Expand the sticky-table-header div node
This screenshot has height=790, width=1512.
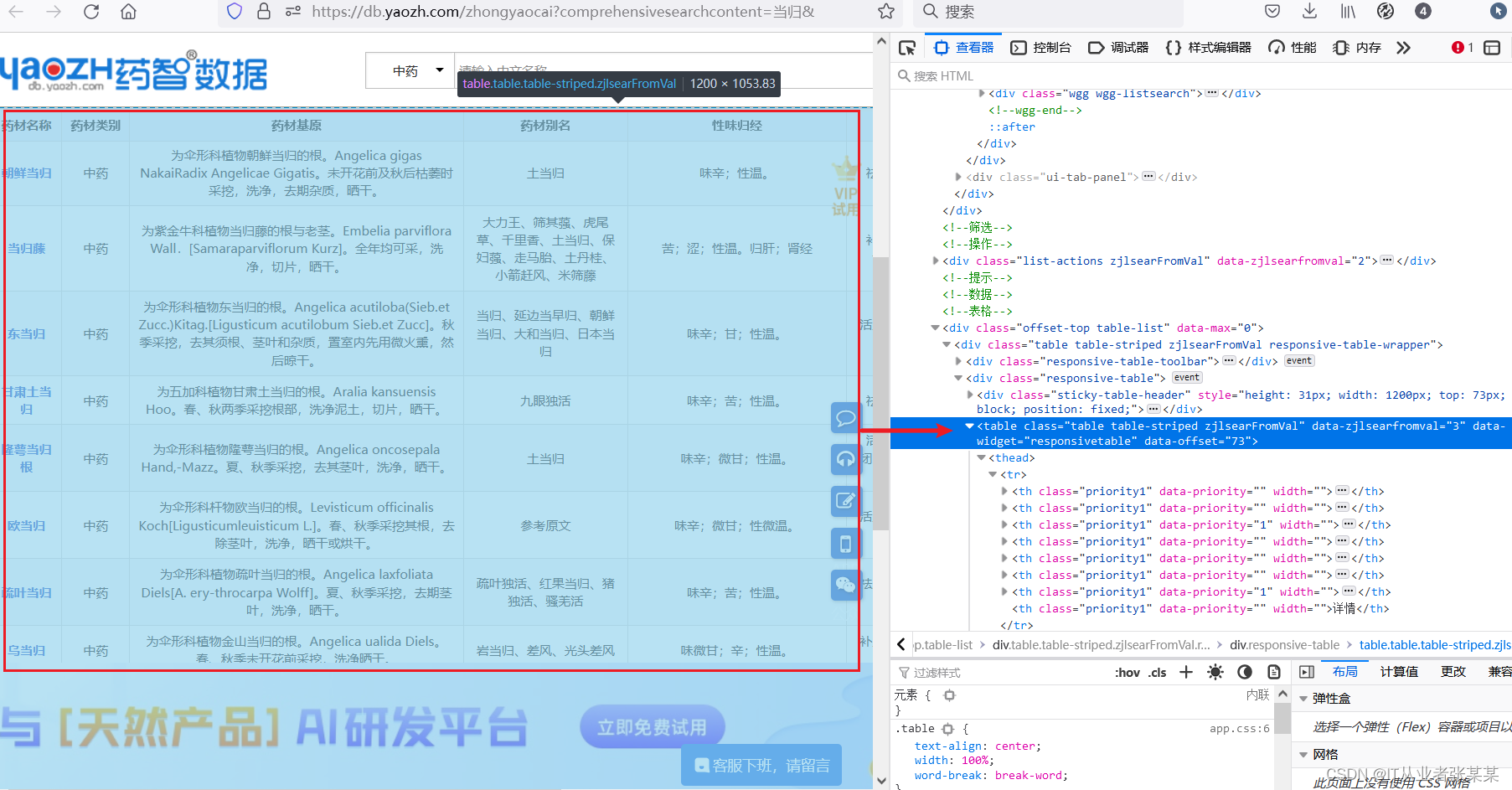970,395
